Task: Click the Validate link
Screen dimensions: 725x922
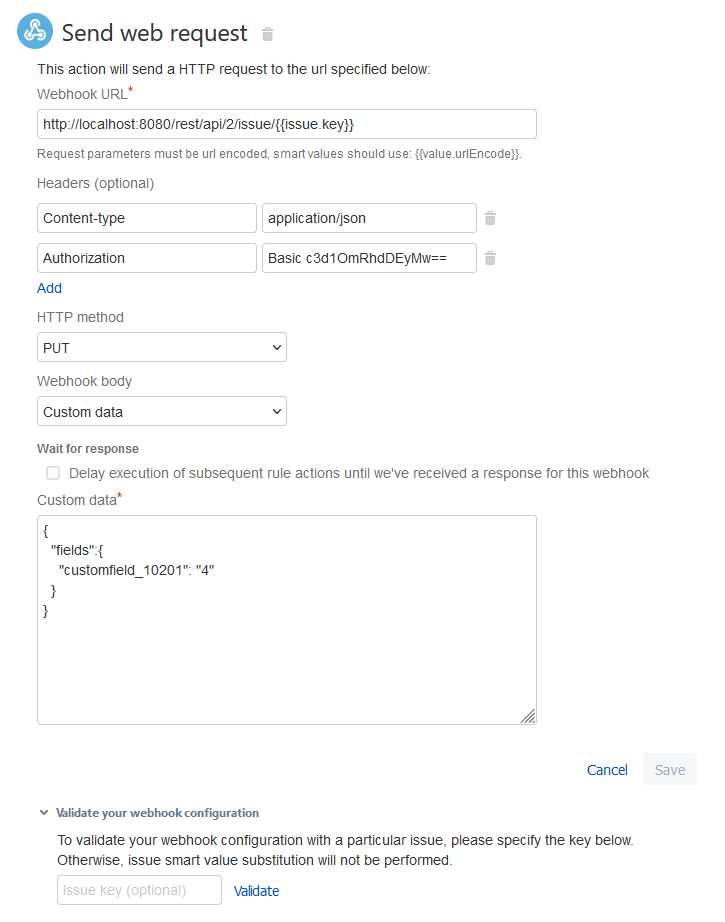Action: tap(256, 891)
